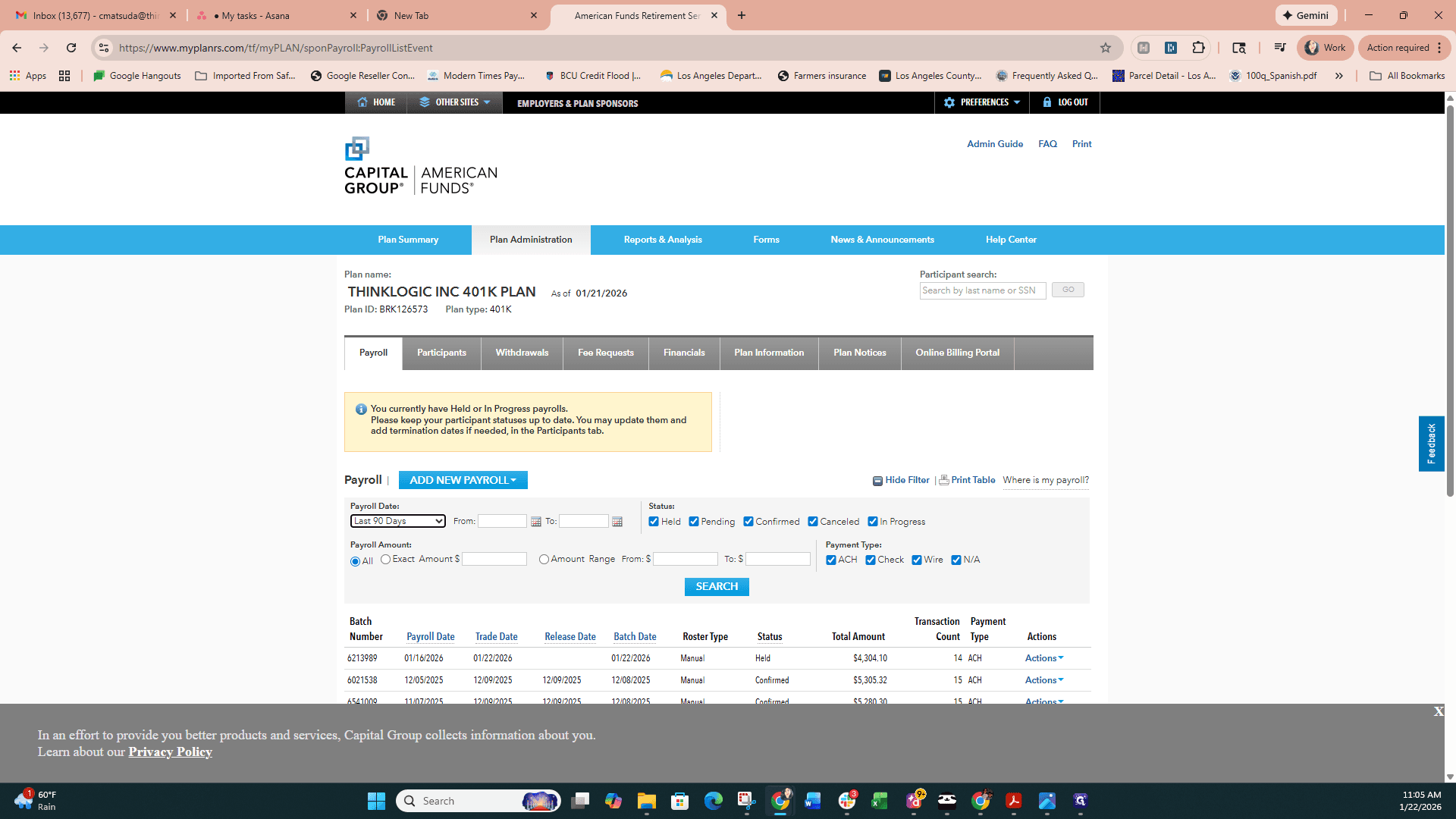Uncheck the Held status checkbox
1456x819 pixels.
[654, 522]
